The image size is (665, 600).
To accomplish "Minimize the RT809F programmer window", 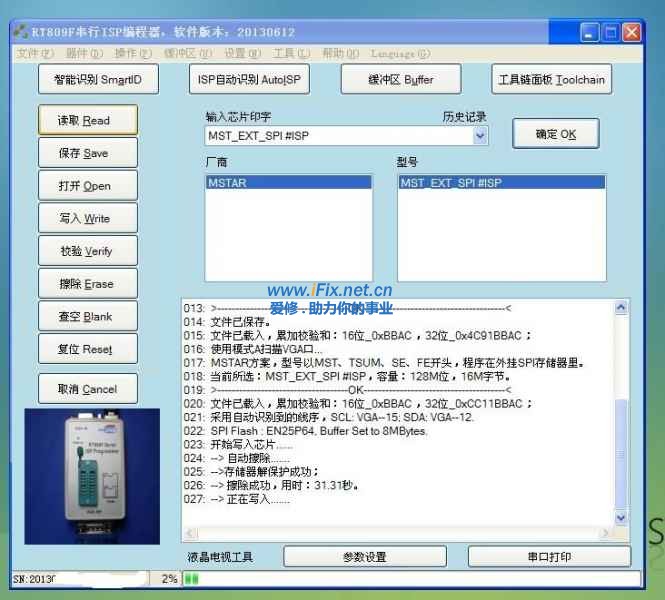I will pos(590,32).
